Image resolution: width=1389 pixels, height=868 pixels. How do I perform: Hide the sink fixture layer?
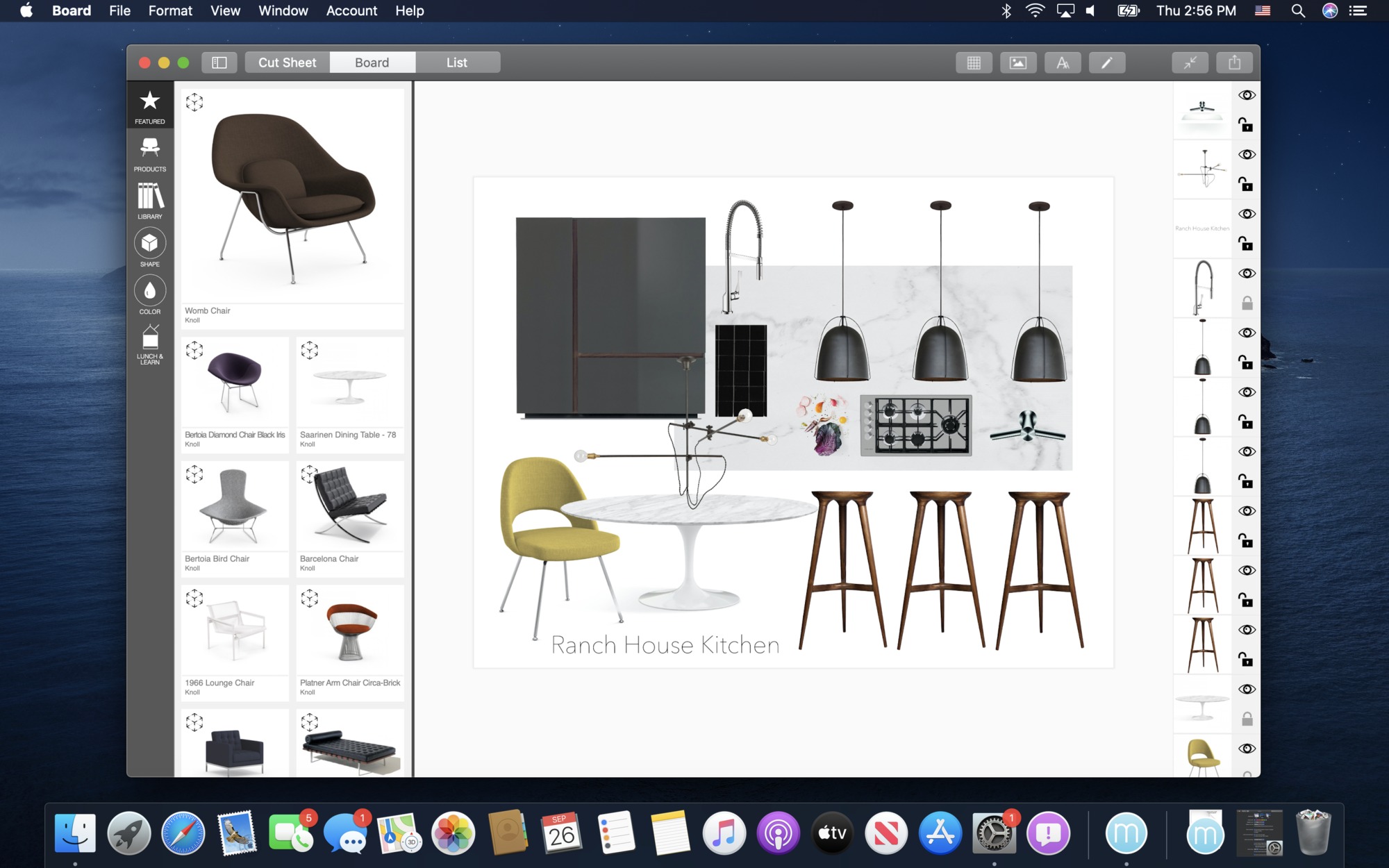(1247, 273)
